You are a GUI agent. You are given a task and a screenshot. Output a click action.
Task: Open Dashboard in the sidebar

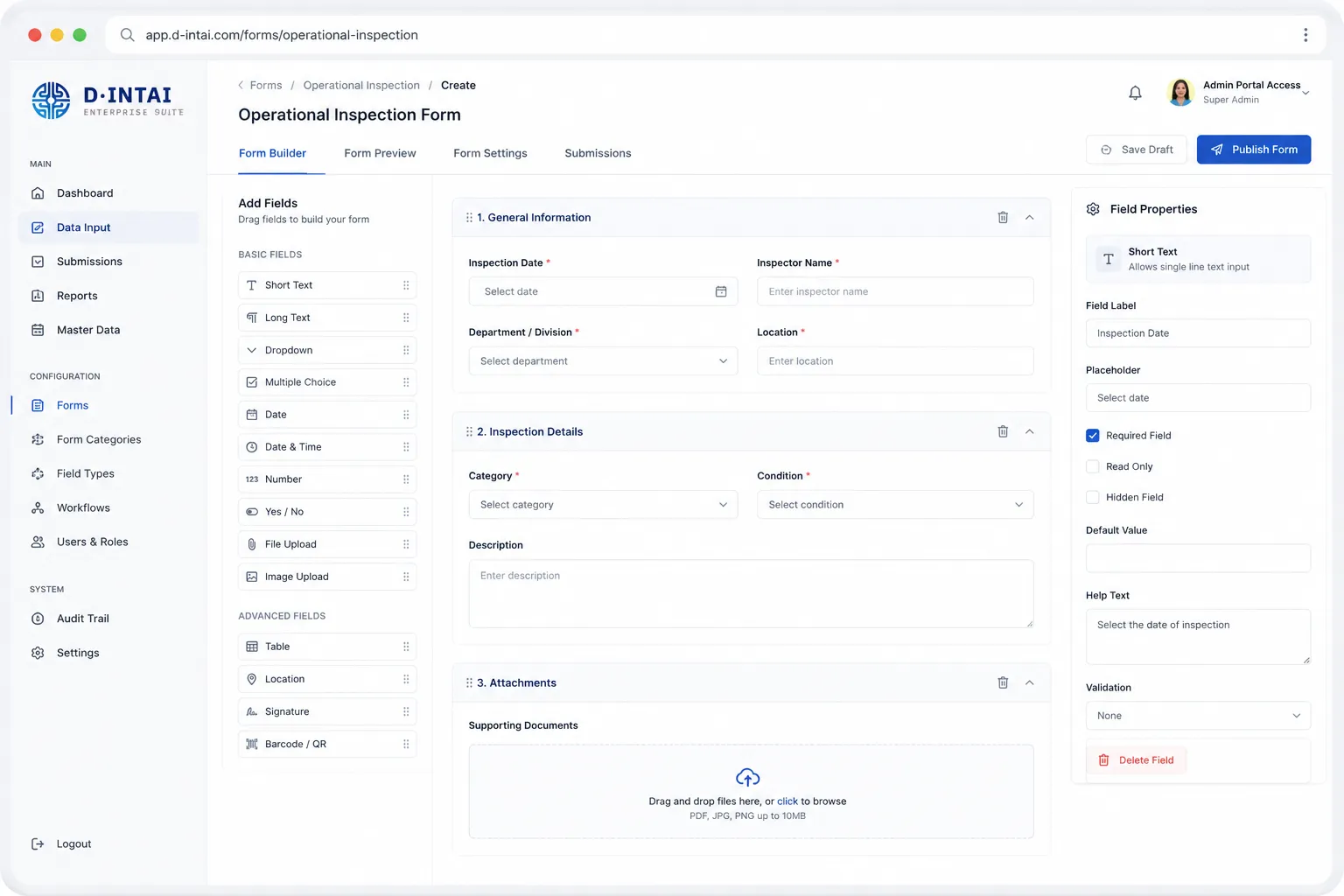[x=109, y=193]
